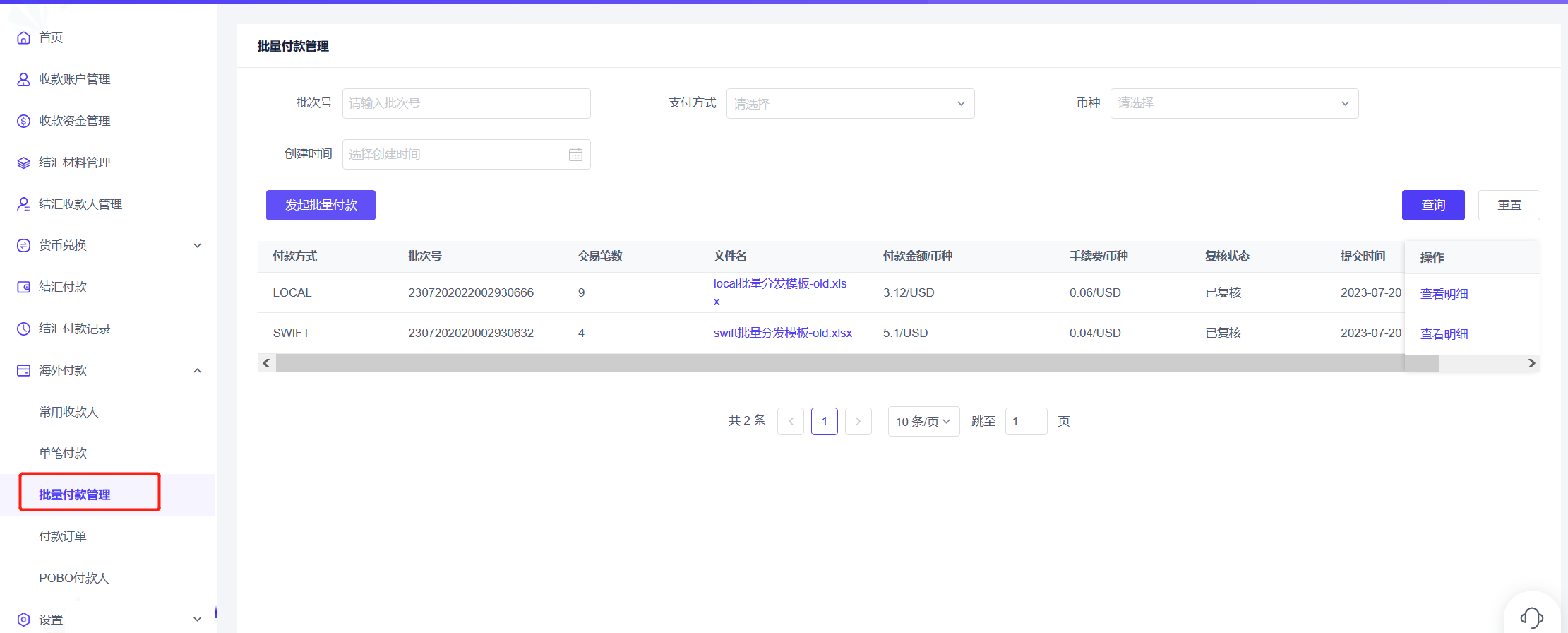Image resolution: width=1568 pixels, height=633 pixels.
Task: Click the 结汇材料管理 layers icon
Action: click(23, 162)
